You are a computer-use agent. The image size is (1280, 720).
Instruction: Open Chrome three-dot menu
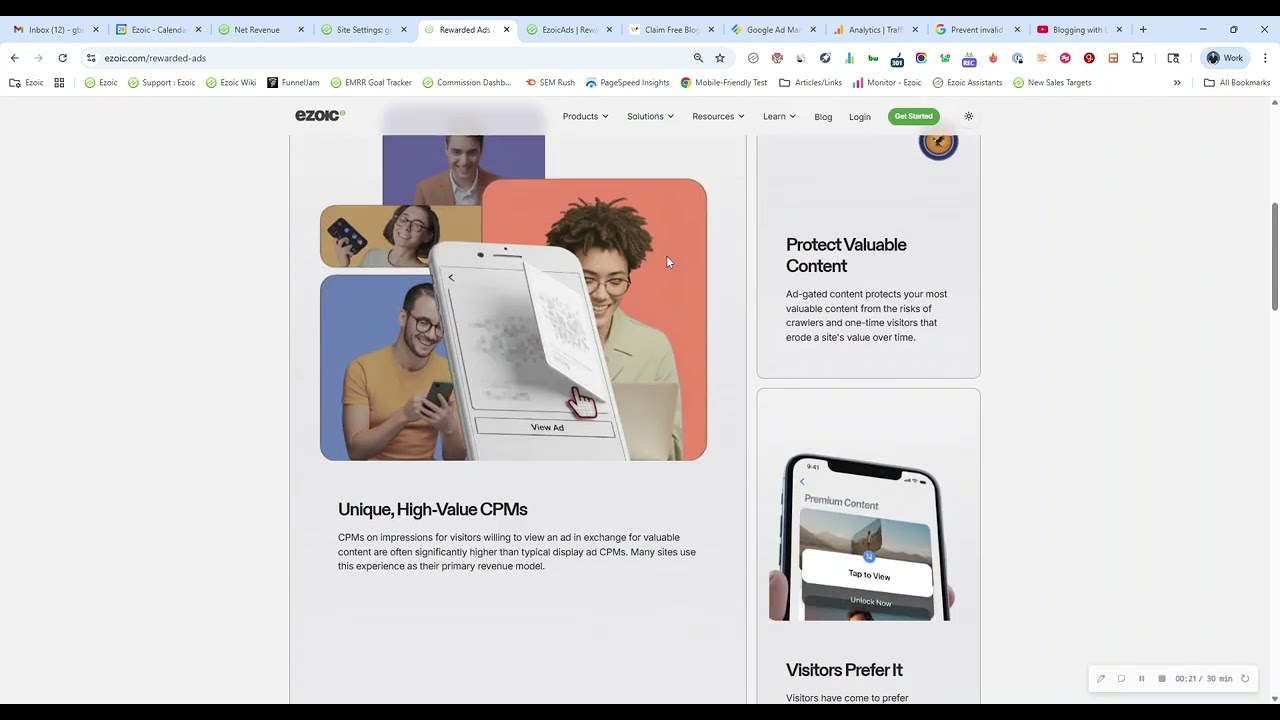coord(1265,58)
